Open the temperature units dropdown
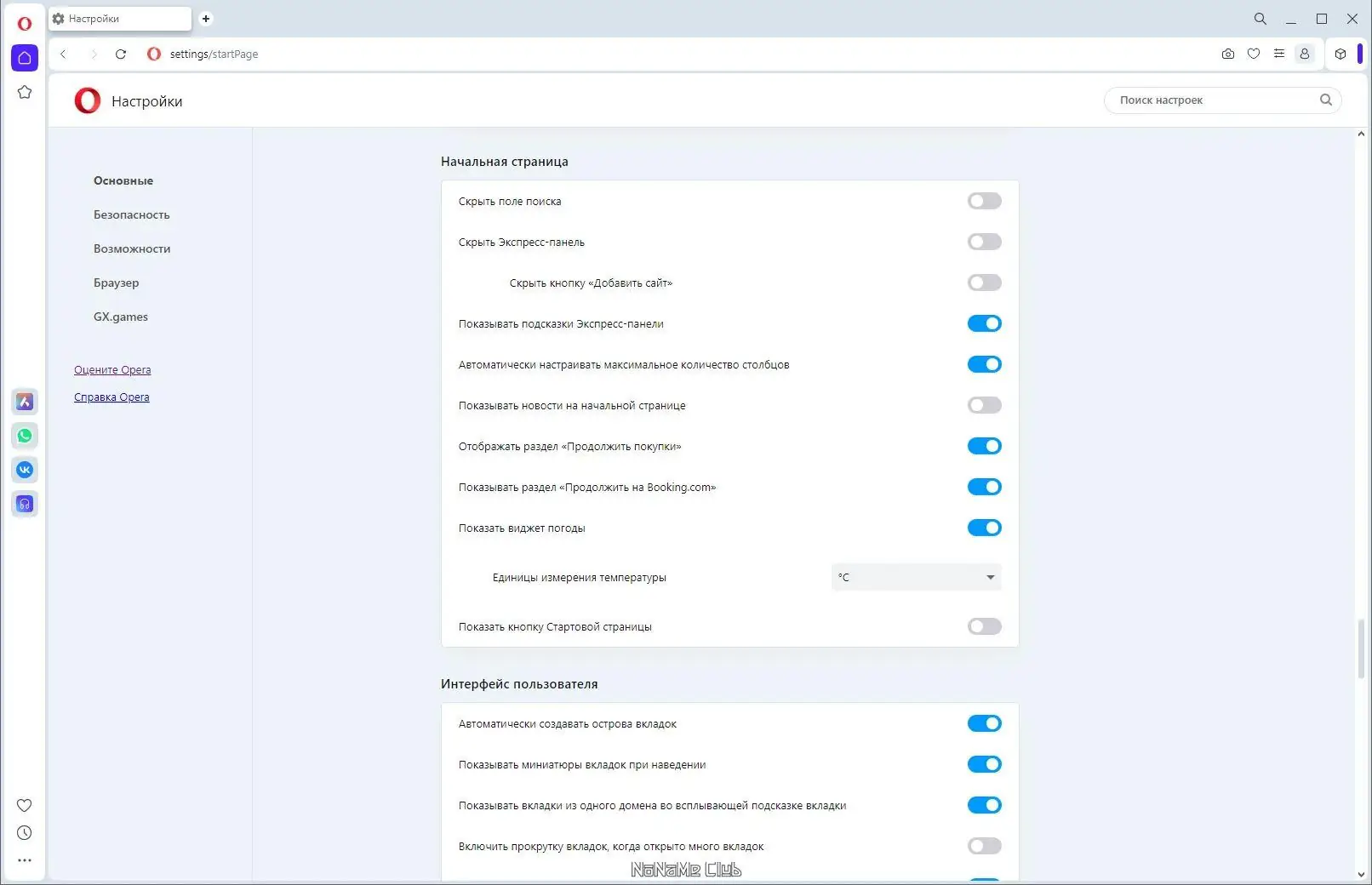The width and height of the screenshot is (1372, 885). pyautogui.click(x=916, y=577)
